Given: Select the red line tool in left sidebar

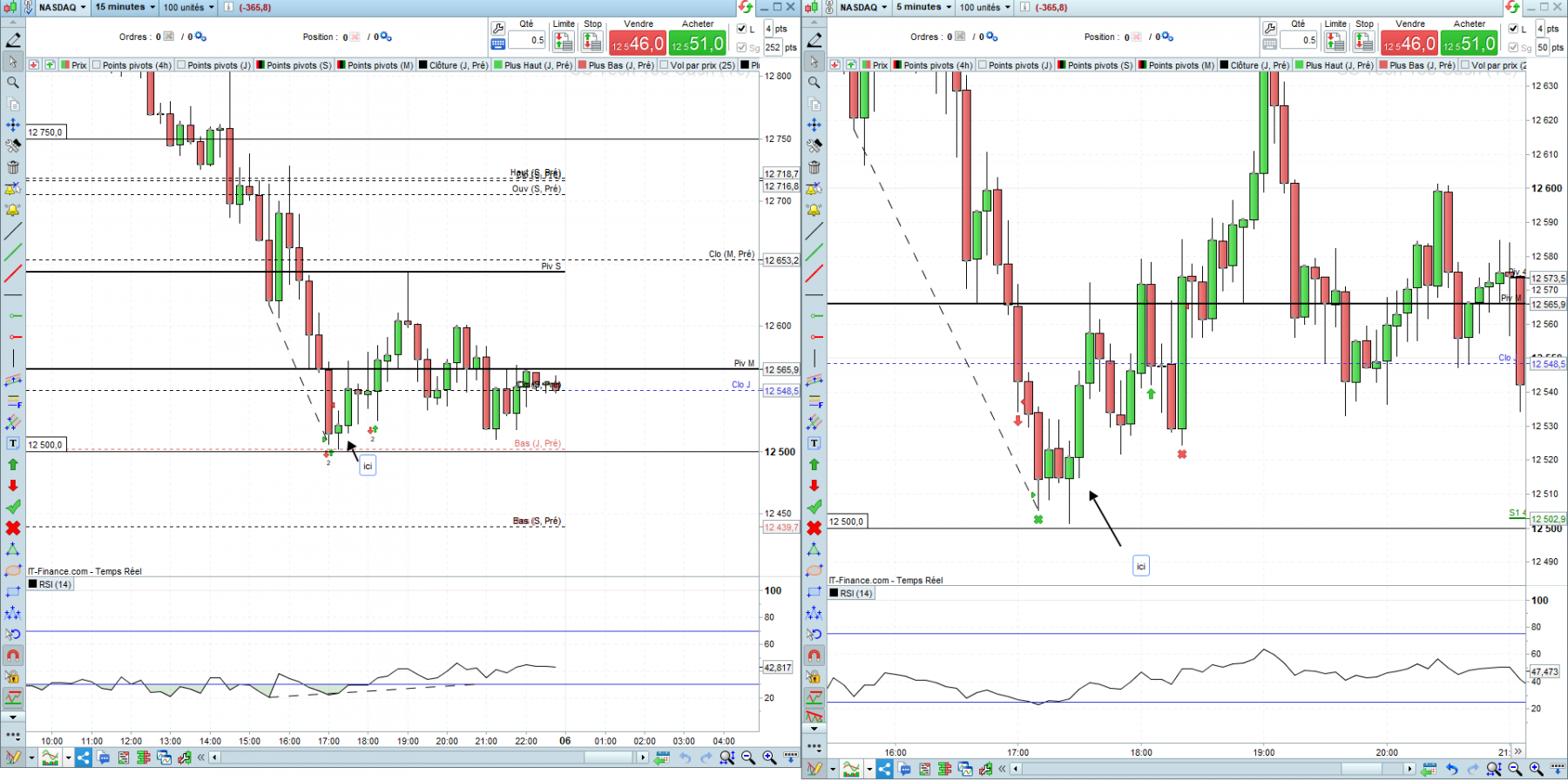Looking at the screenshot, I should [13, 273].
